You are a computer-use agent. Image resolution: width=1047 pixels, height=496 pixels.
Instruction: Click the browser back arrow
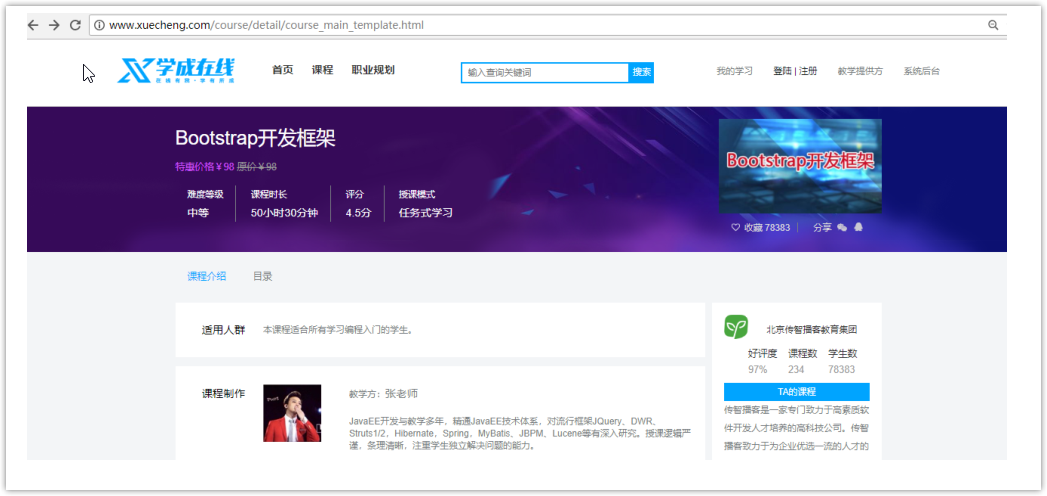[33, 25]
